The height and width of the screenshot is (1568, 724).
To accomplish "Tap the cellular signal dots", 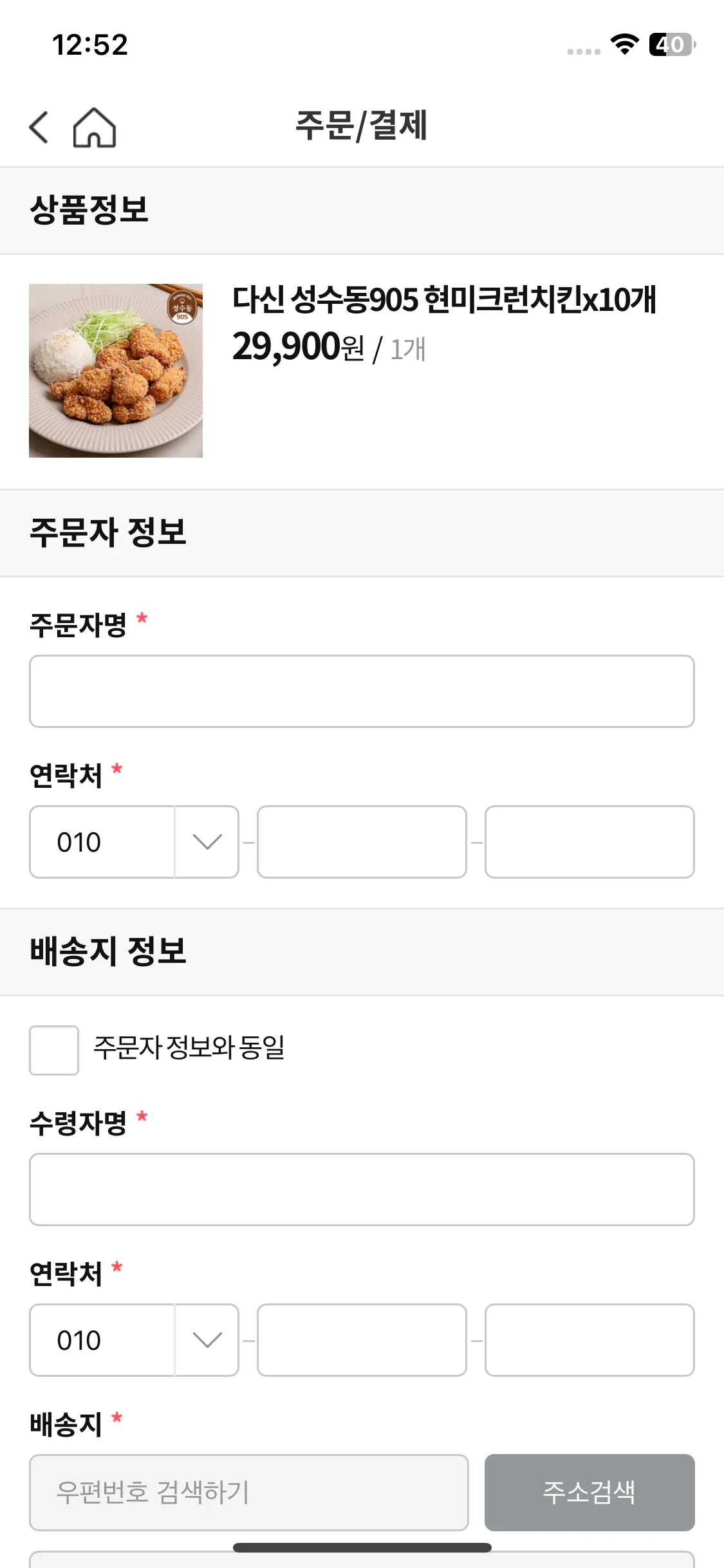I will point(584,51).
